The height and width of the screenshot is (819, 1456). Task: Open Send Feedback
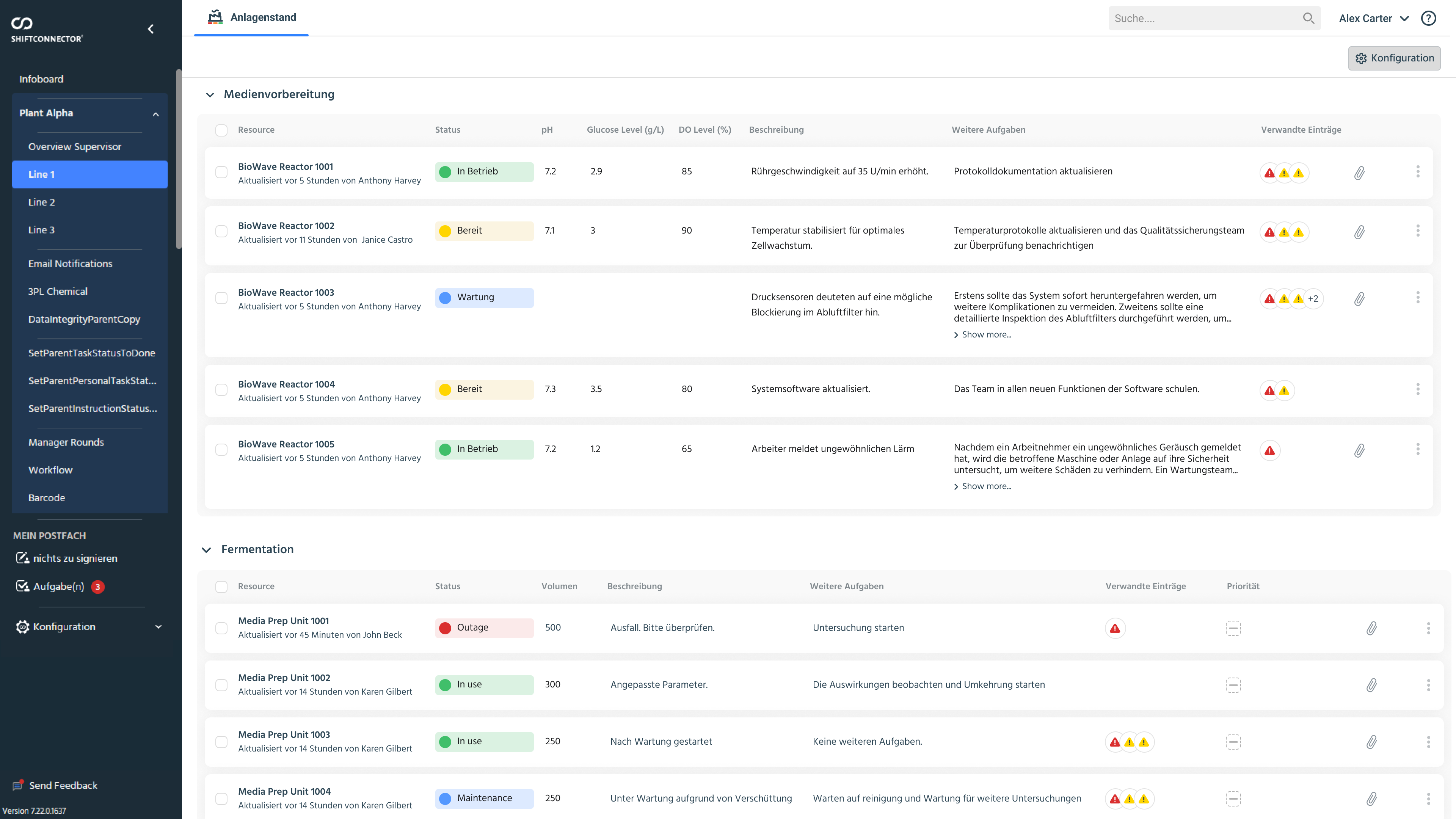[x=55, y=785]
